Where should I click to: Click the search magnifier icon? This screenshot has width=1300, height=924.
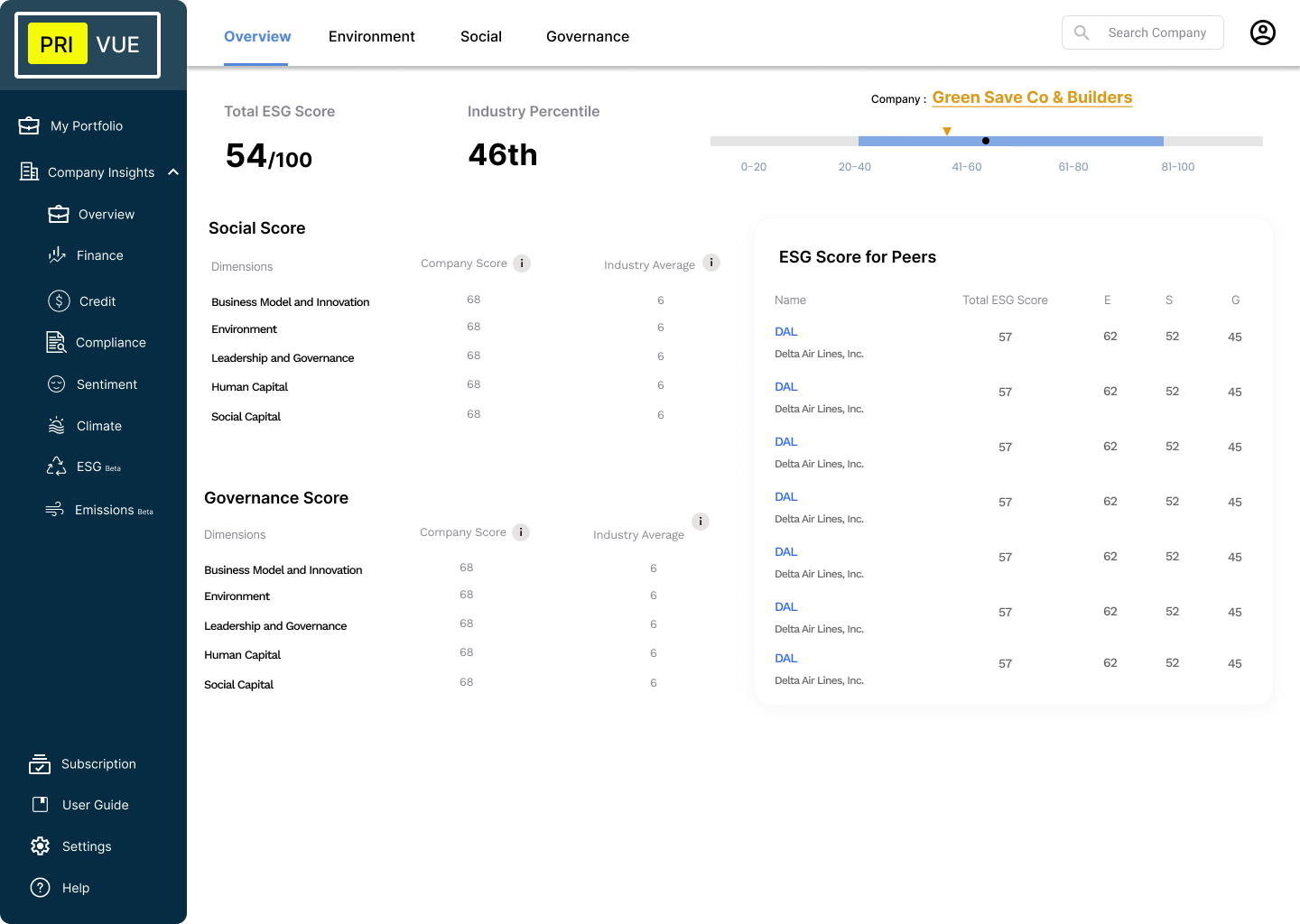coord(1082,32)
